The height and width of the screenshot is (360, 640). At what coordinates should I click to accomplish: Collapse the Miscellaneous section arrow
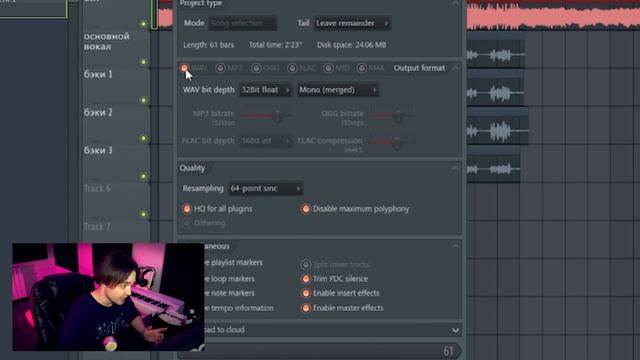point(456,246)
